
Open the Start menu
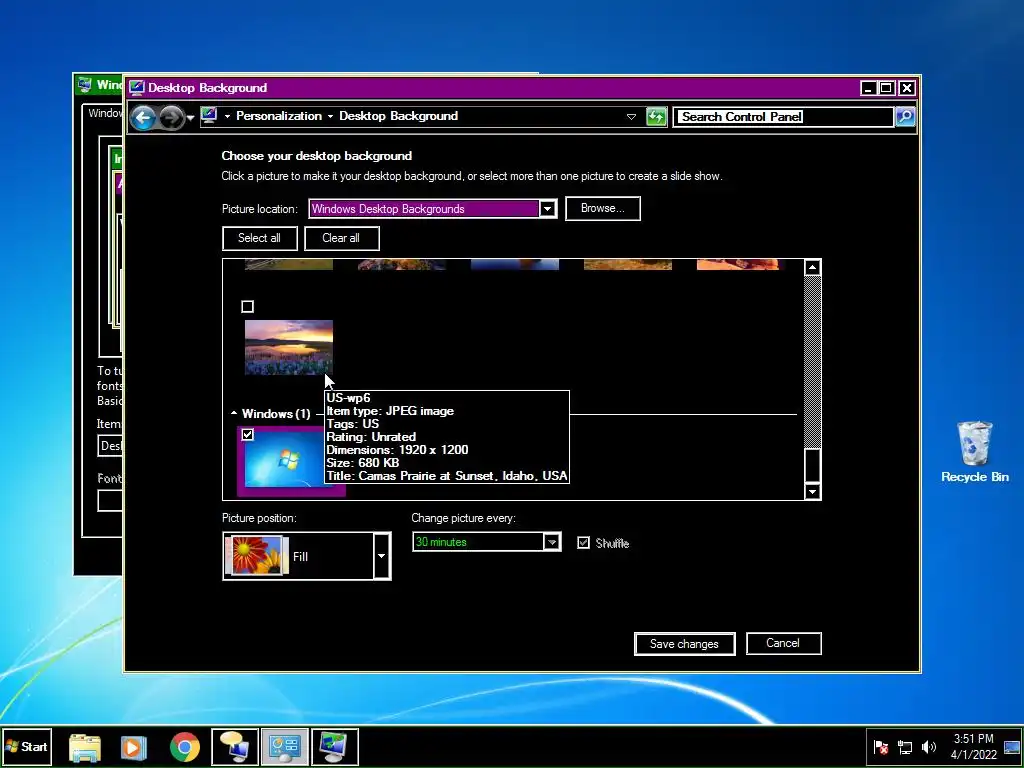pyautogui.click(x=26, y=746)
